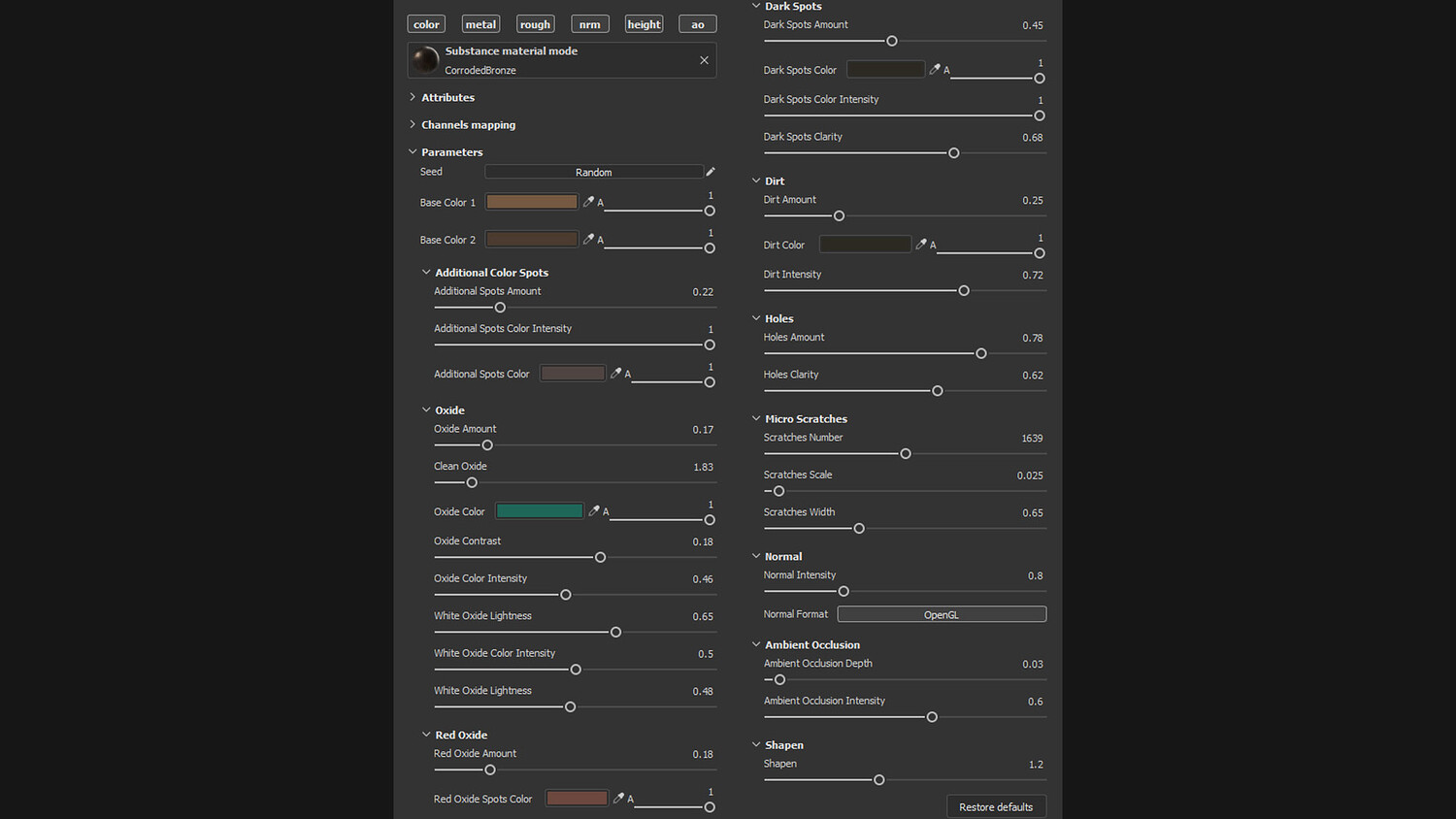Use the Red Oxide Spots Color eyedropper
The height and width of the screenshot is (819, 1456).
pyautogui.click(x=618, y=799)
